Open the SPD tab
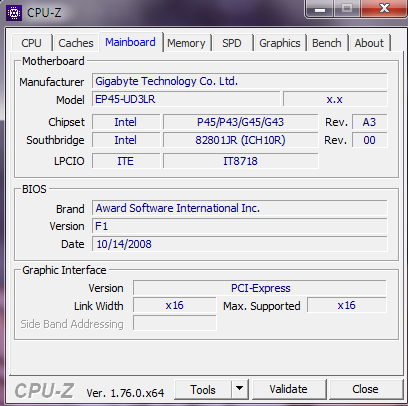This screenshot has width=408, height=406. coord(232,43)
